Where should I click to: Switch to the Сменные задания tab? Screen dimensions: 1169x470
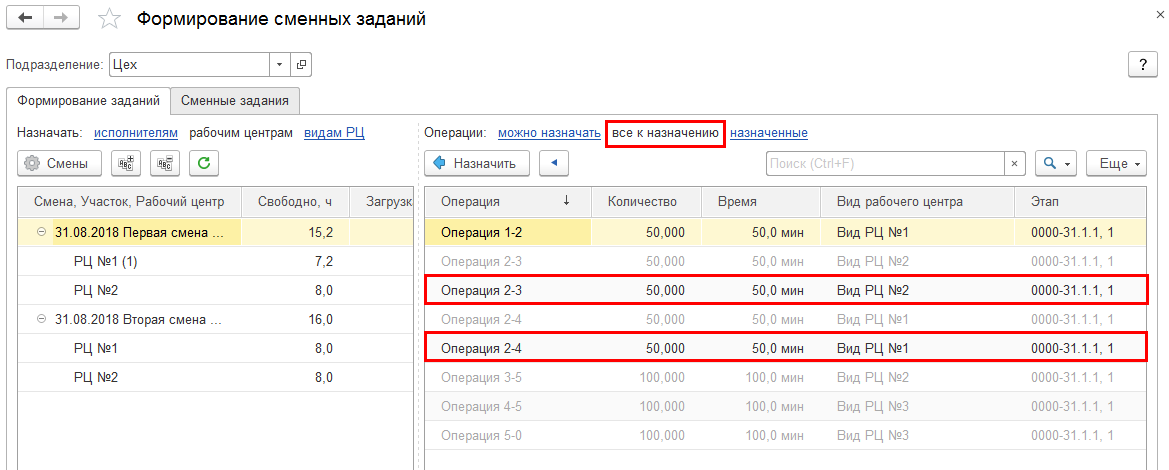[235, 100]
